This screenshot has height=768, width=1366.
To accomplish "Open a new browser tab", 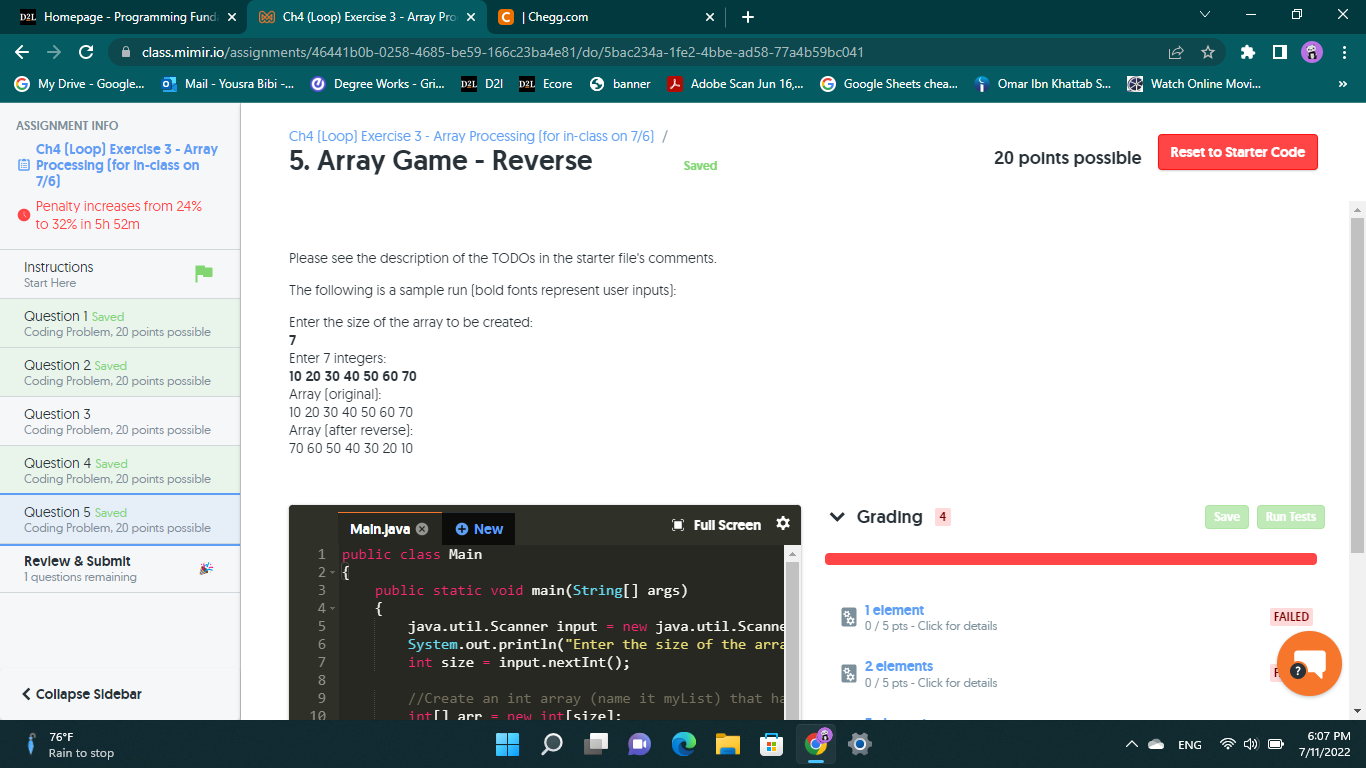I will pyautogui.click(x=748, y=17).
